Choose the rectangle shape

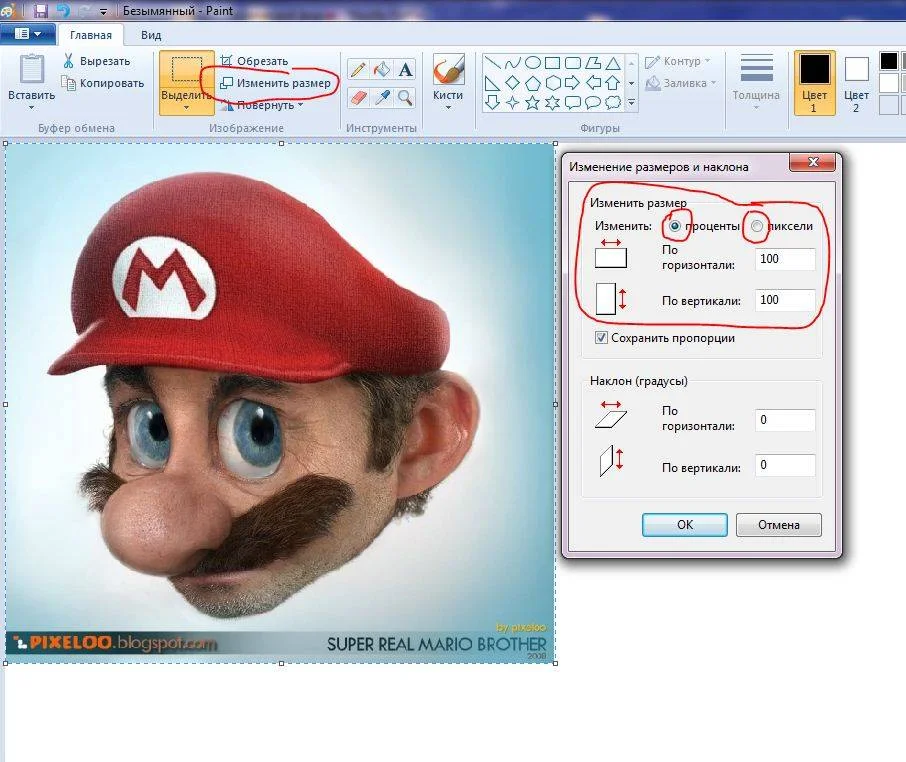(x=552, y=63)
